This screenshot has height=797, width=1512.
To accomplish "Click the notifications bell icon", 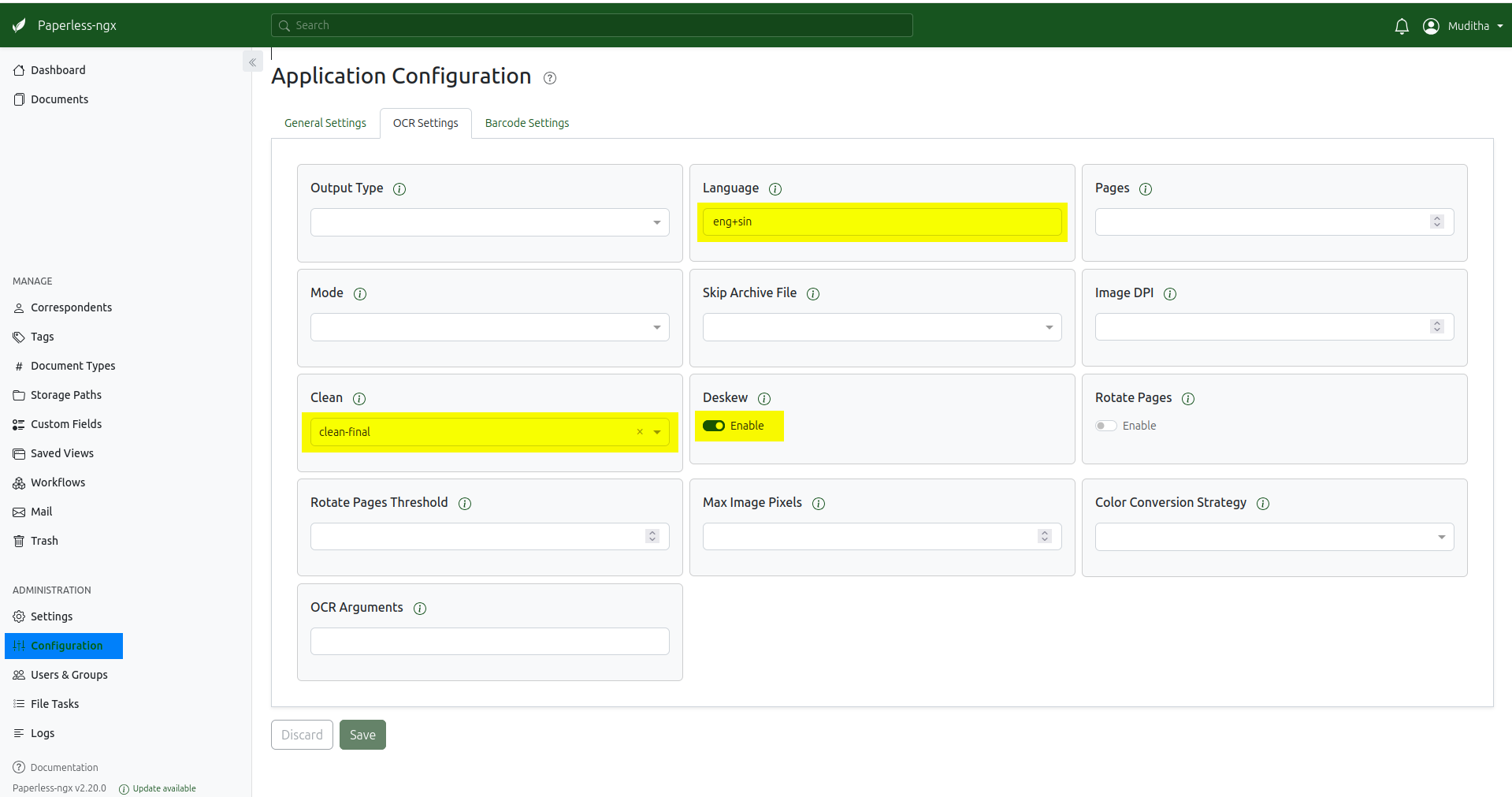I will point(1401,26).
